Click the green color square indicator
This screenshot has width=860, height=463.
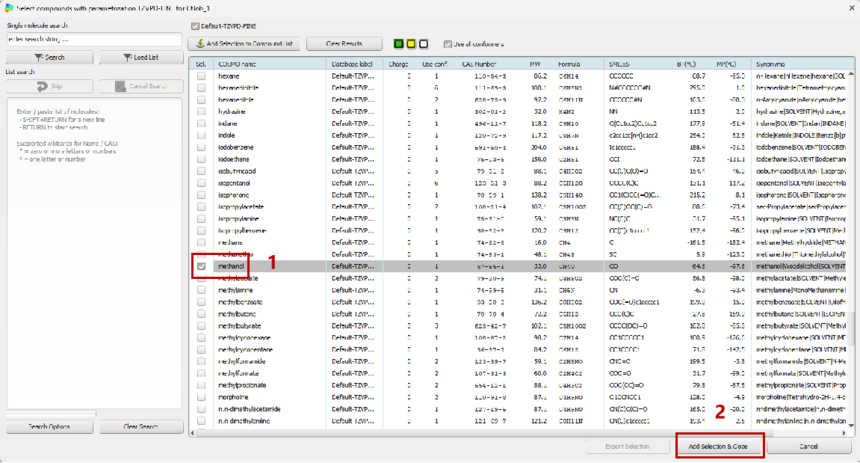[399, 44]
